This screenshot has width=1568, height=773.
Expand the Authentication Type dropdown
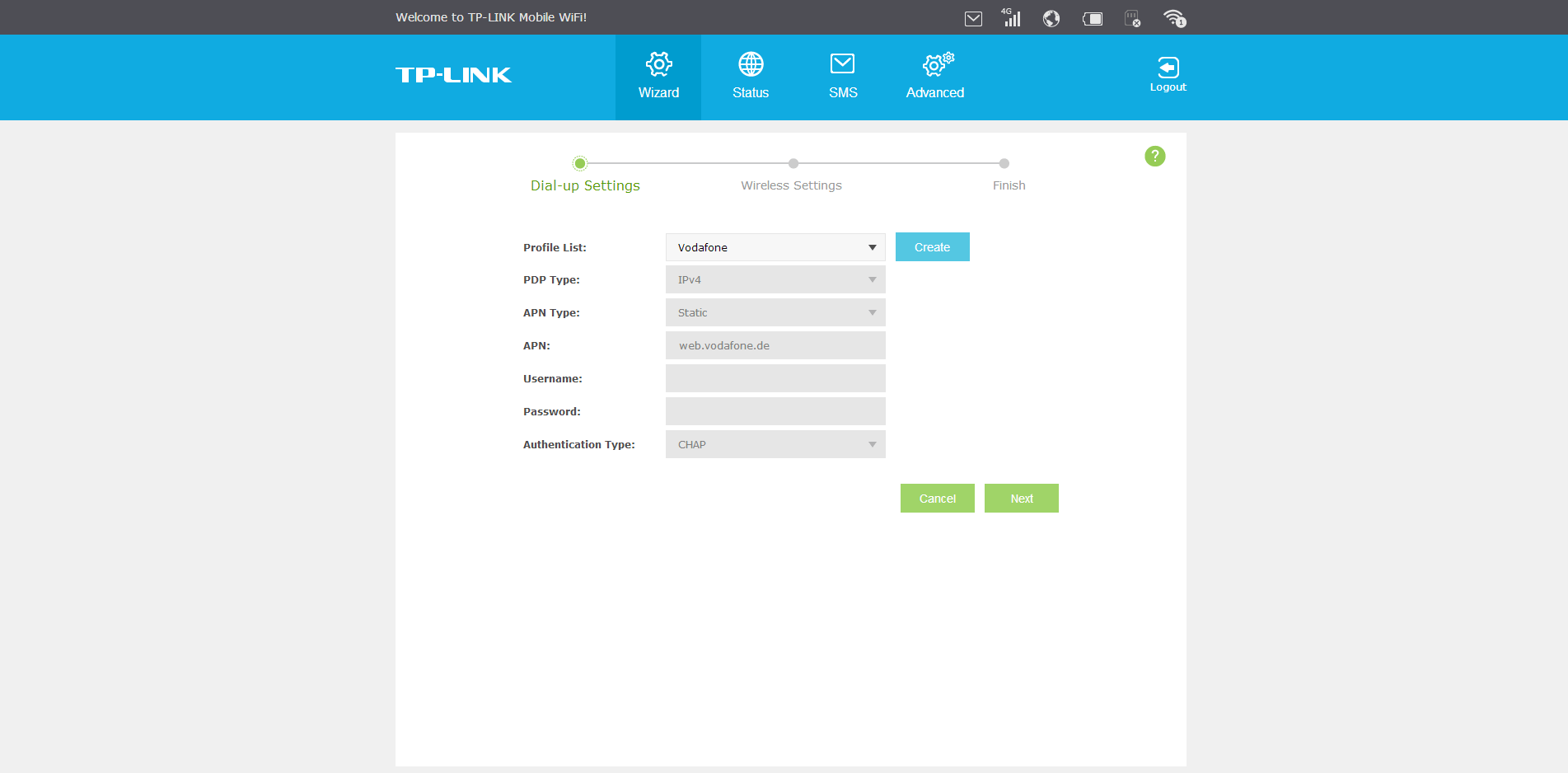pos(775,445)
